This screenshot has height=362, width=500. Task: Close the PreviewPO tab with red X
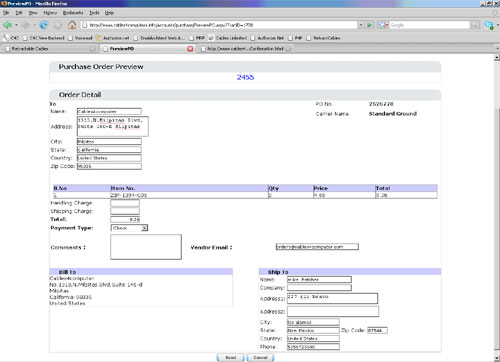click(x=190, y=49)
